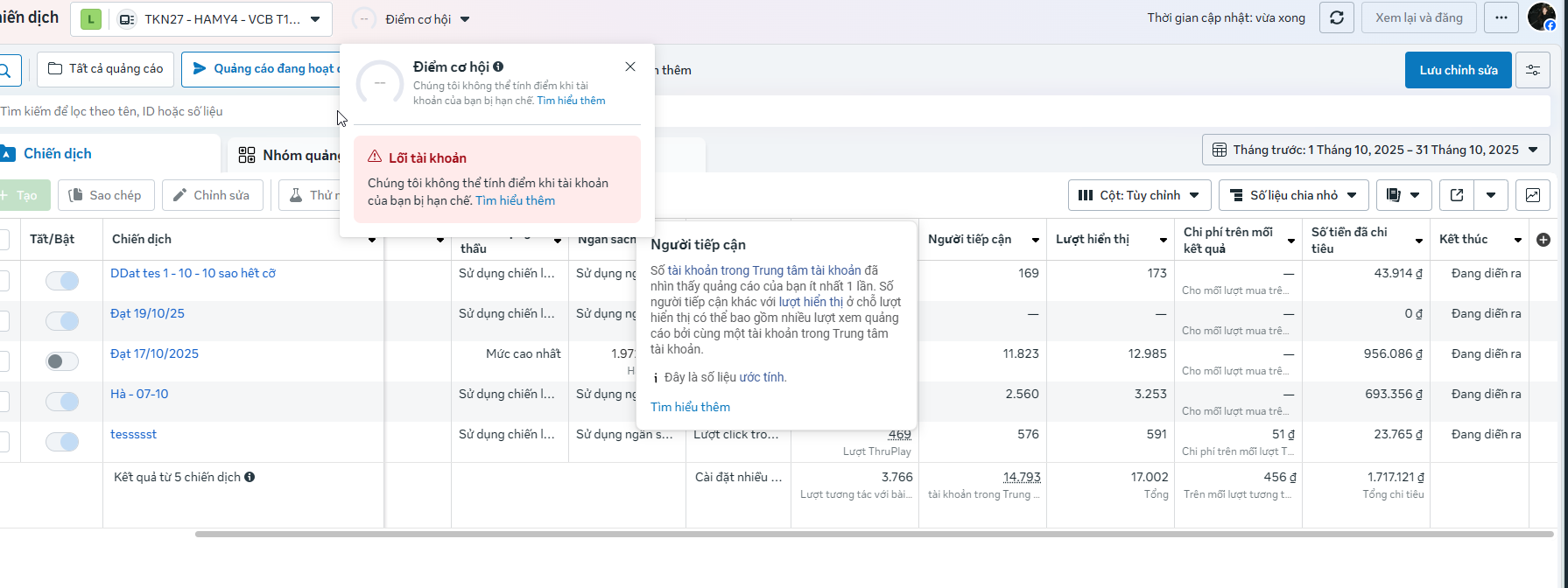
Task: Switch to the Chiến dịch tab
Action: pyautogui.click(x=58, y=154)
